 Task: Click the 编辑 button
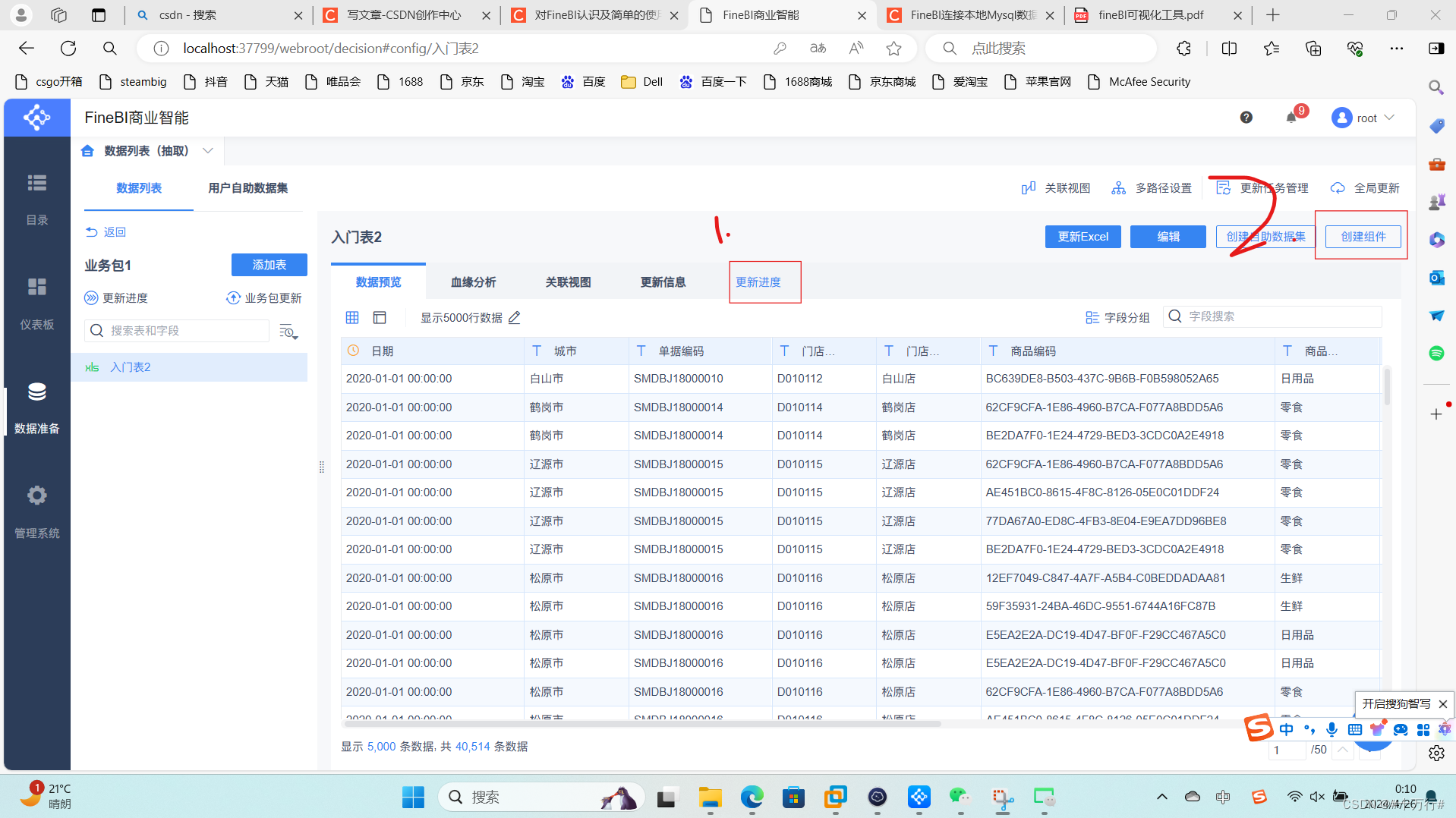click(1168, 237)
